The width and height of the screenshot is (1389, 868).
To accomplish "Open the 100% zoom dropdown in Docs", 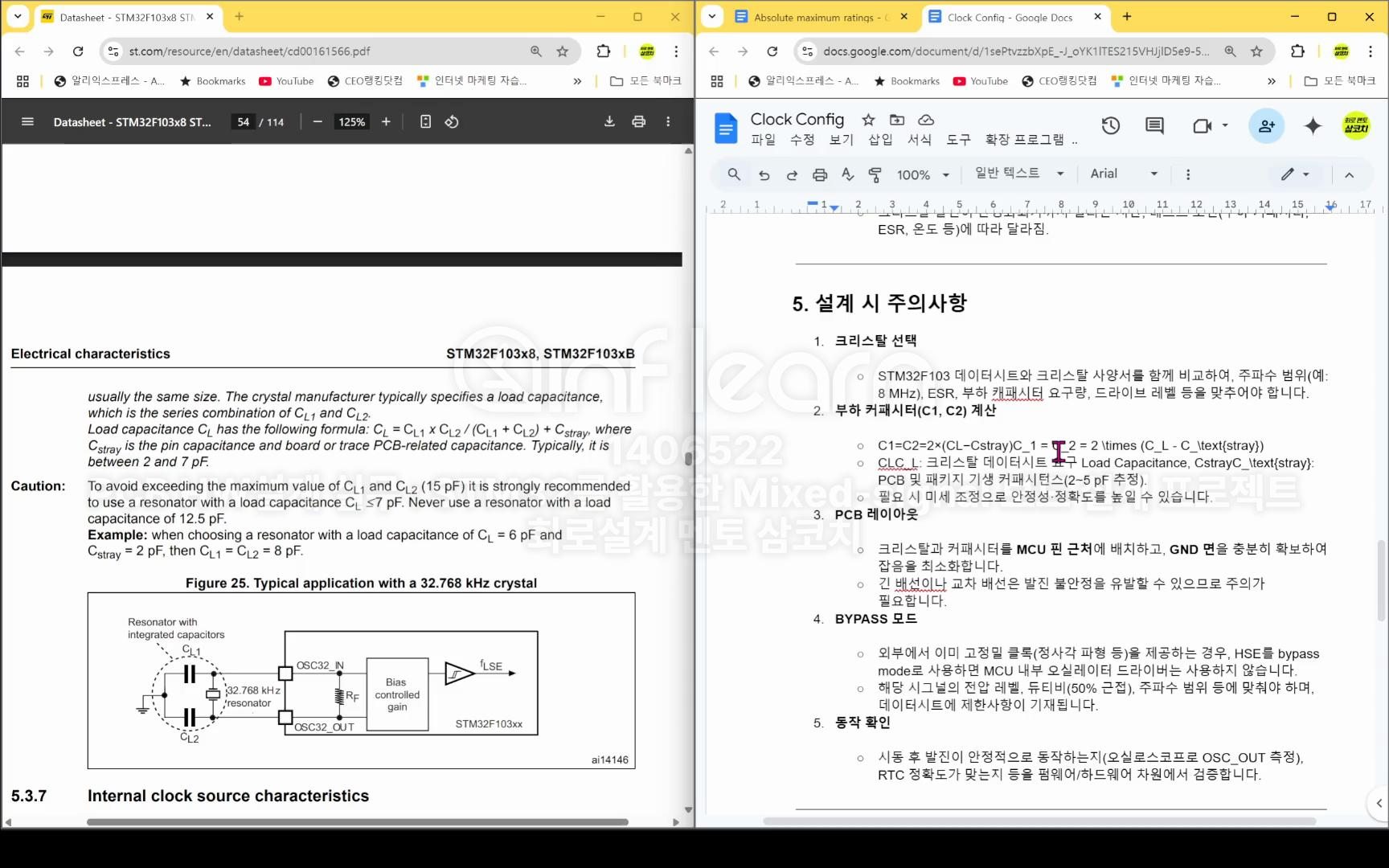I will (923, 174).
